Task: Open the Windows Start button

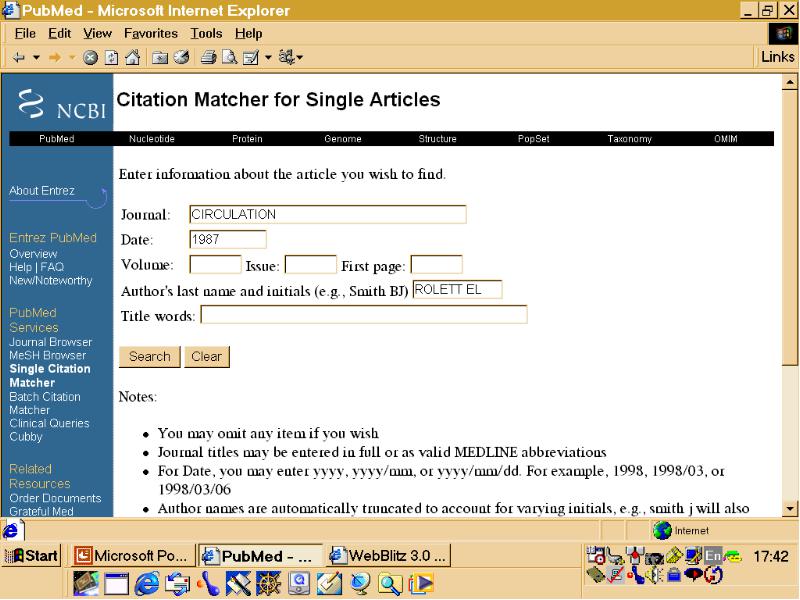Action: pos(32,555)
